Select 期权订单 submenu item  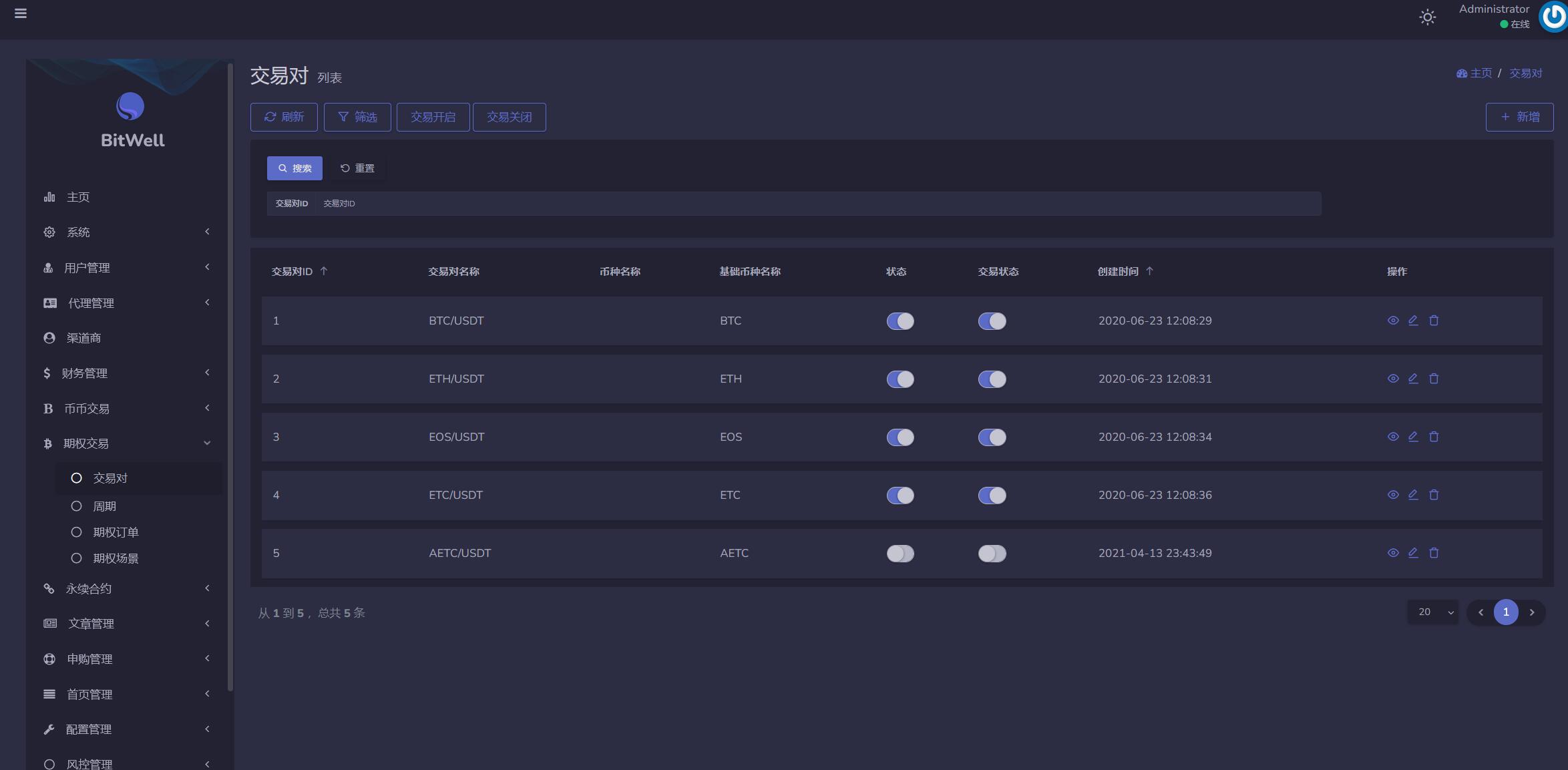(139, 532)
